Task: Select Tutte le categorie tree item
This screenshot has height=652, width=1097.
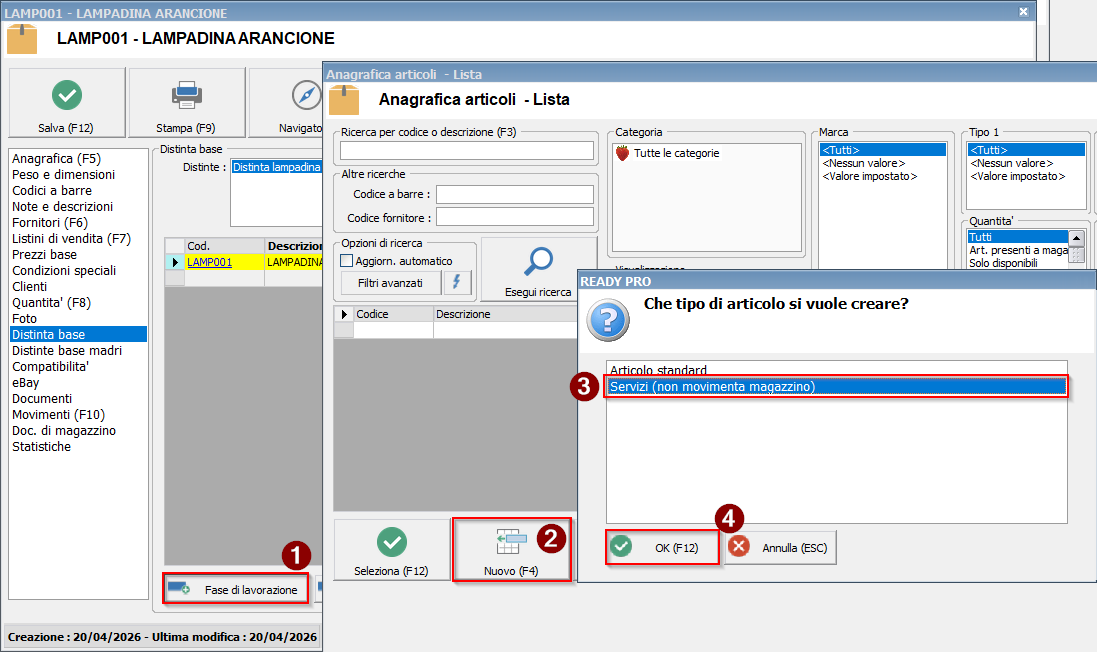Action: point(676,153)
